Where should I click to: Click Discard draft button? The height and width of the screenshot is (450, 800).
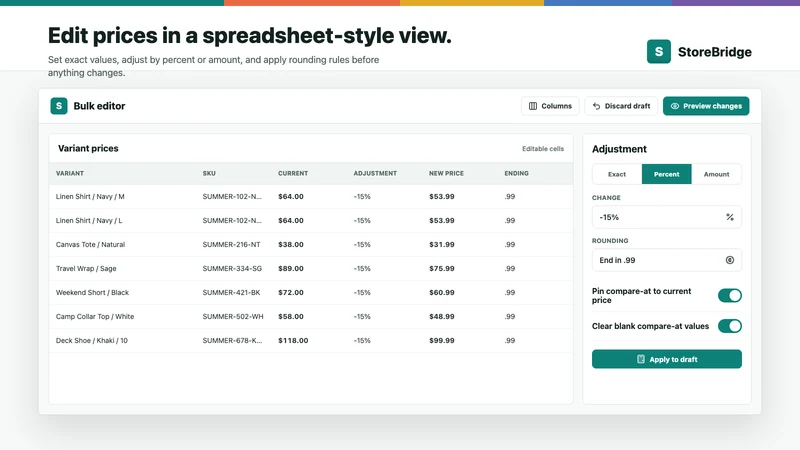[621, 106]
